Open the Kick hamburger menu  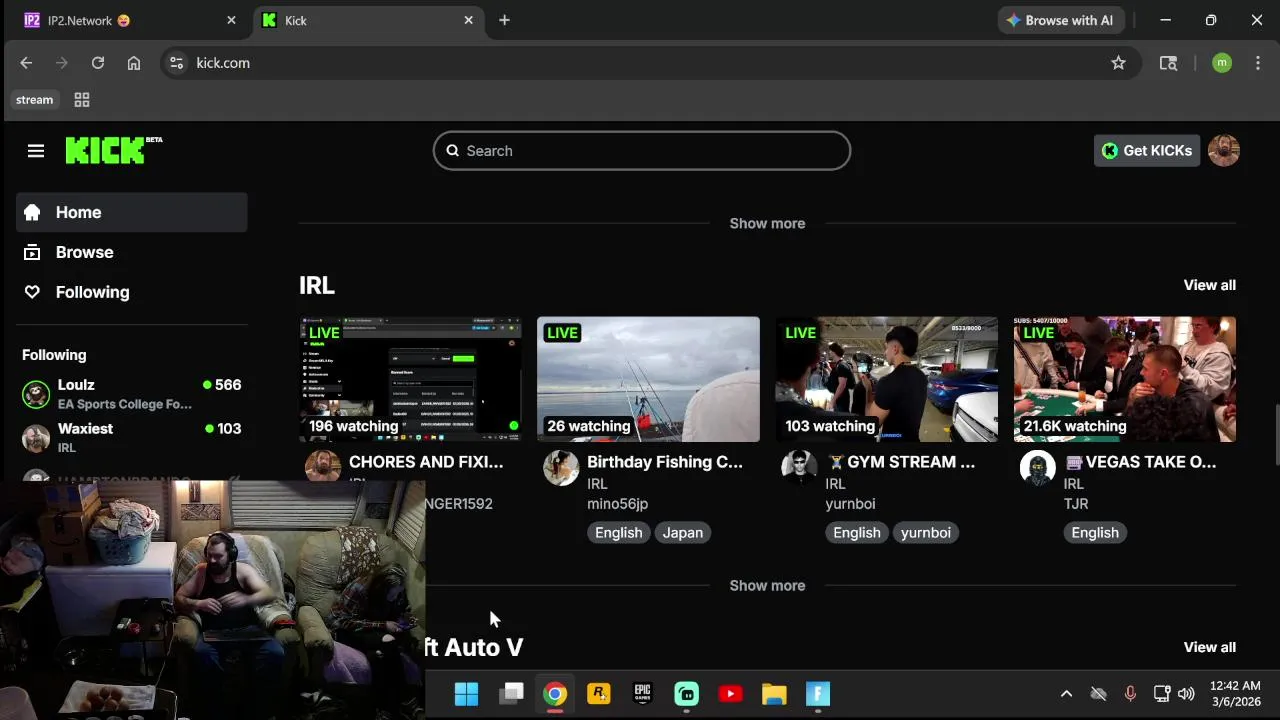(36, 151)
